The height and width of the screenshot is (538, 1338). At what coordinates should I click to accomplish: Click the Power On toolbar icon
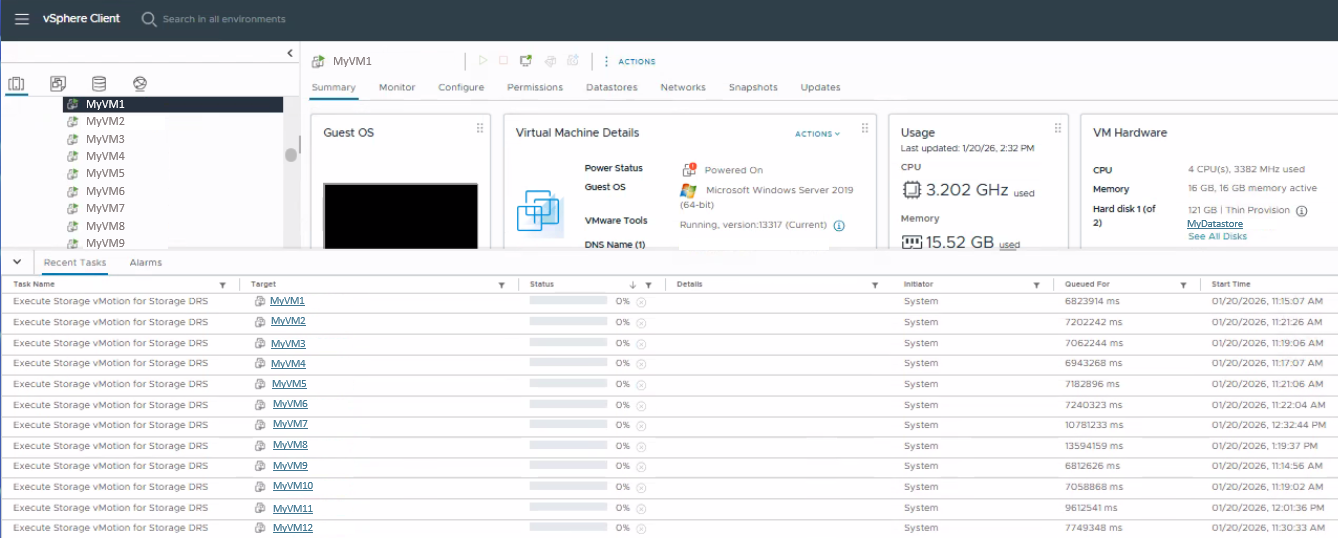click(x=483, y=61)
